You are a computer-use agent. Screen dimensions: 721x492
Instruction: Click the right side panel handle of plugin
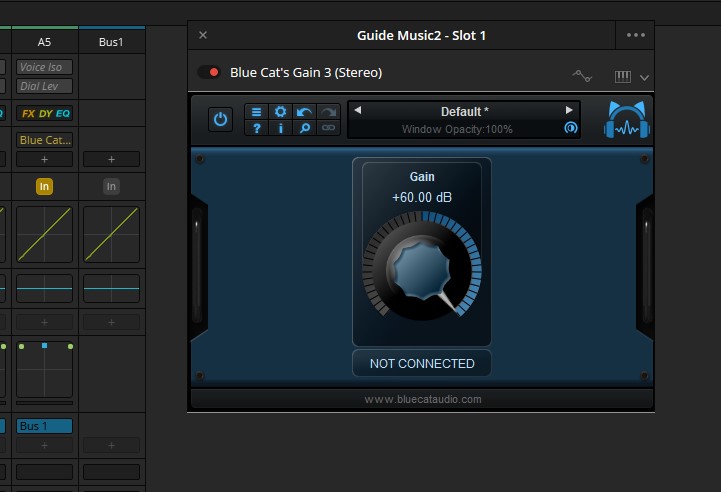click(646, 268)
